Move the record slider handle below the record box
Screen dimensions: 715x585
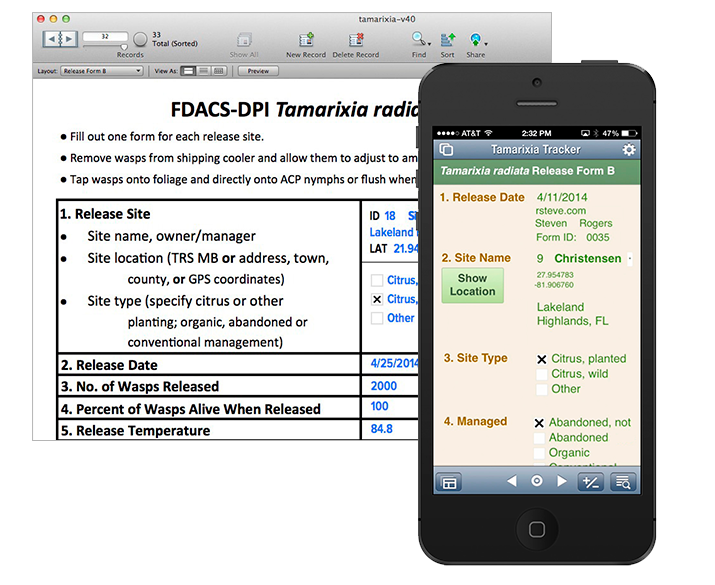(124, 47)
